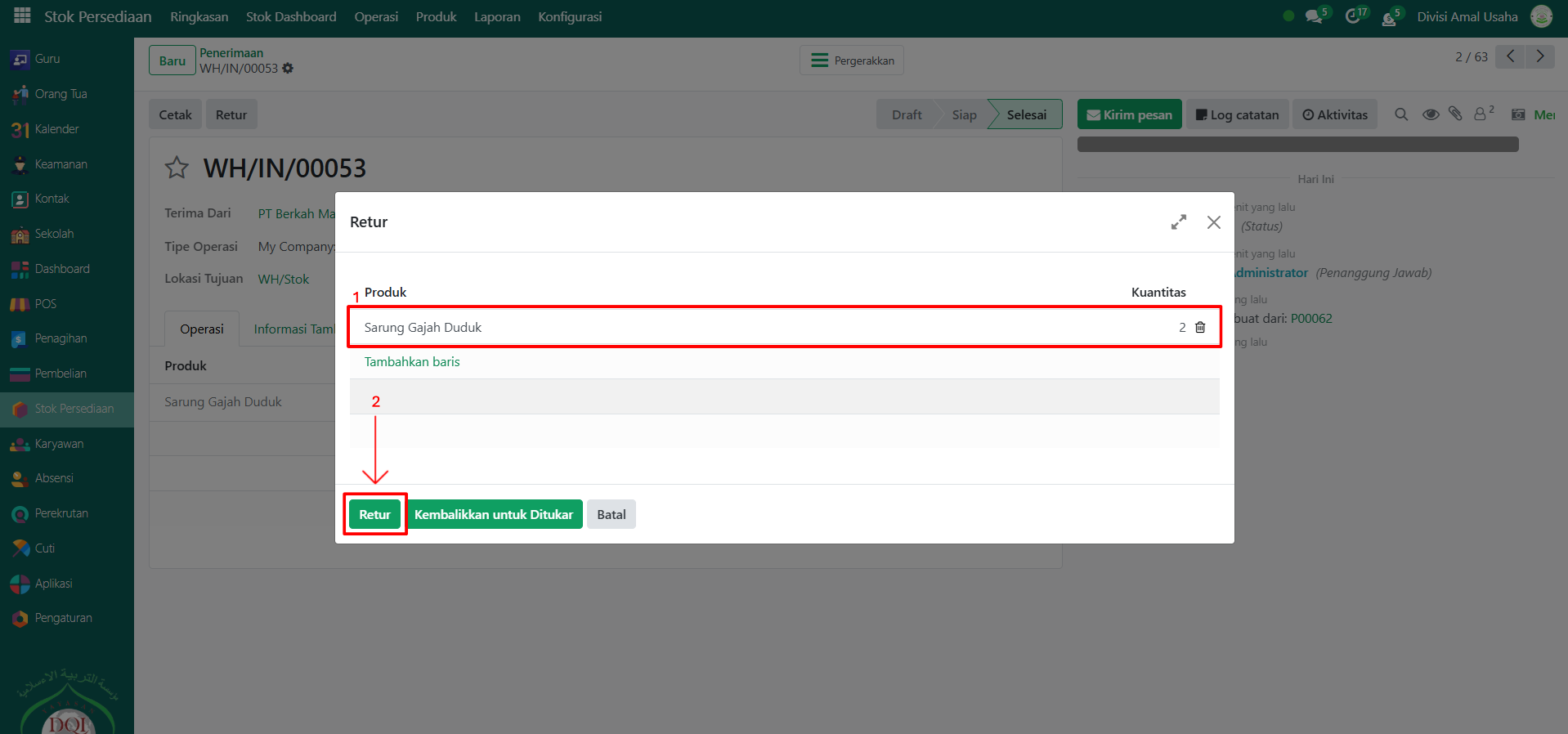Delete the Sarung Gajah Duduk row
1568x734 pixels.
coord(1200,327)
